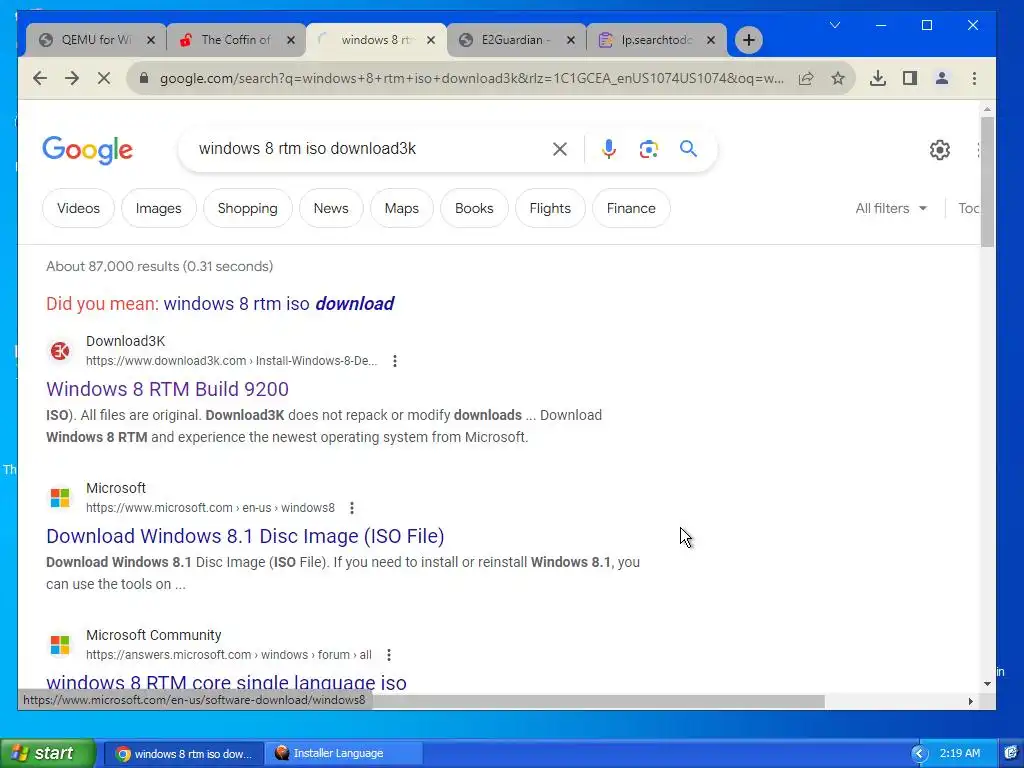
Task: Click the Chrome taskbar button
Action: point(184,753)
